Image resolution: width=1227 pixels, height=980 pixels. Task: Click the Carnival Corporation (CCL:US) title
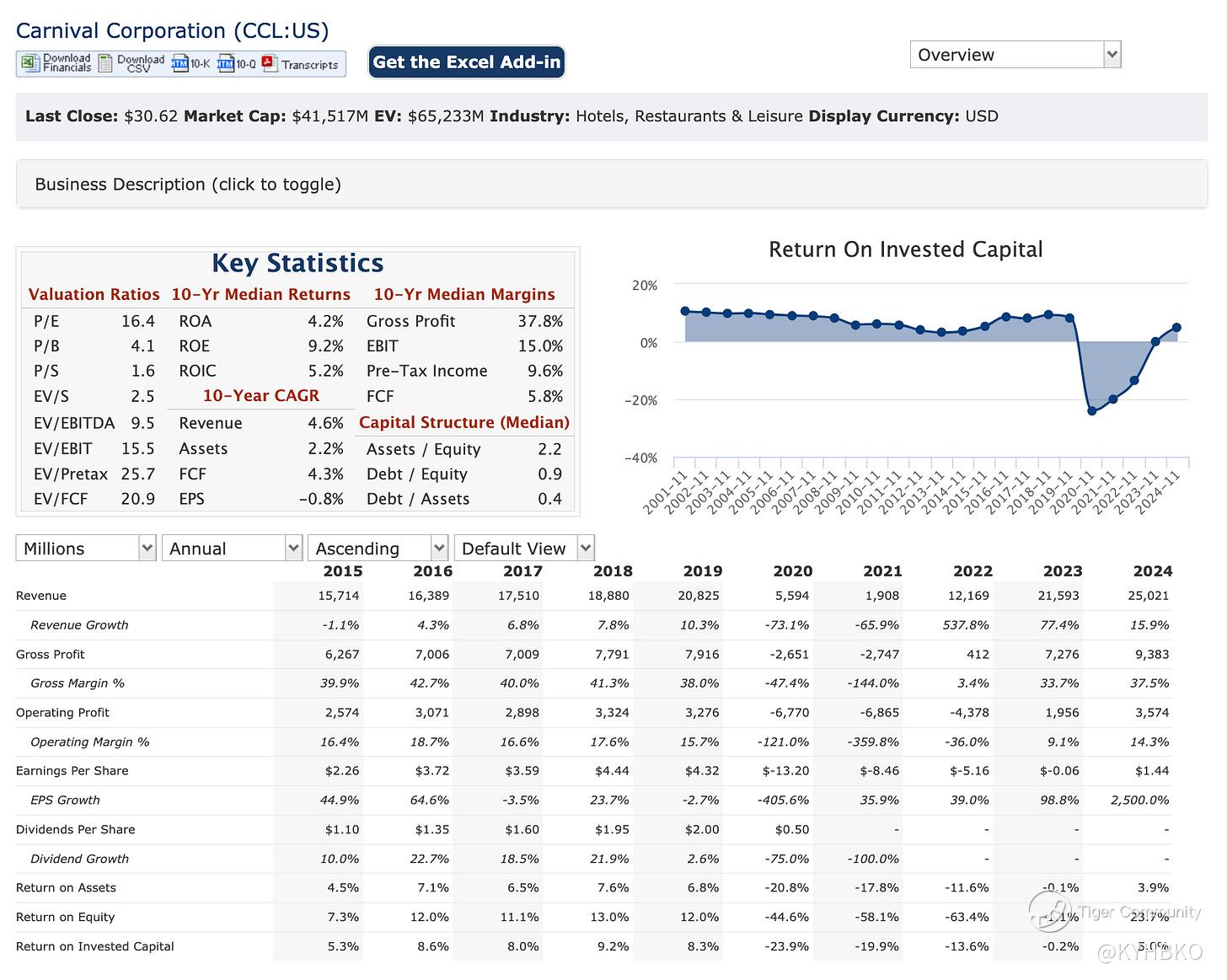click(x=172, y=31)
